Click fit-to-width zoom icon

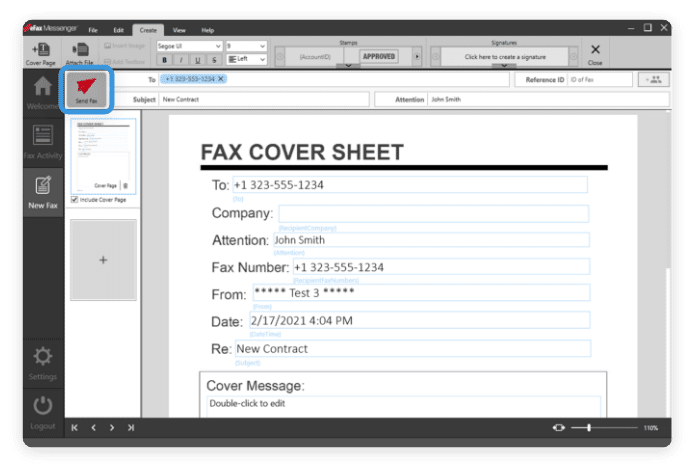[x=558, y=428]
